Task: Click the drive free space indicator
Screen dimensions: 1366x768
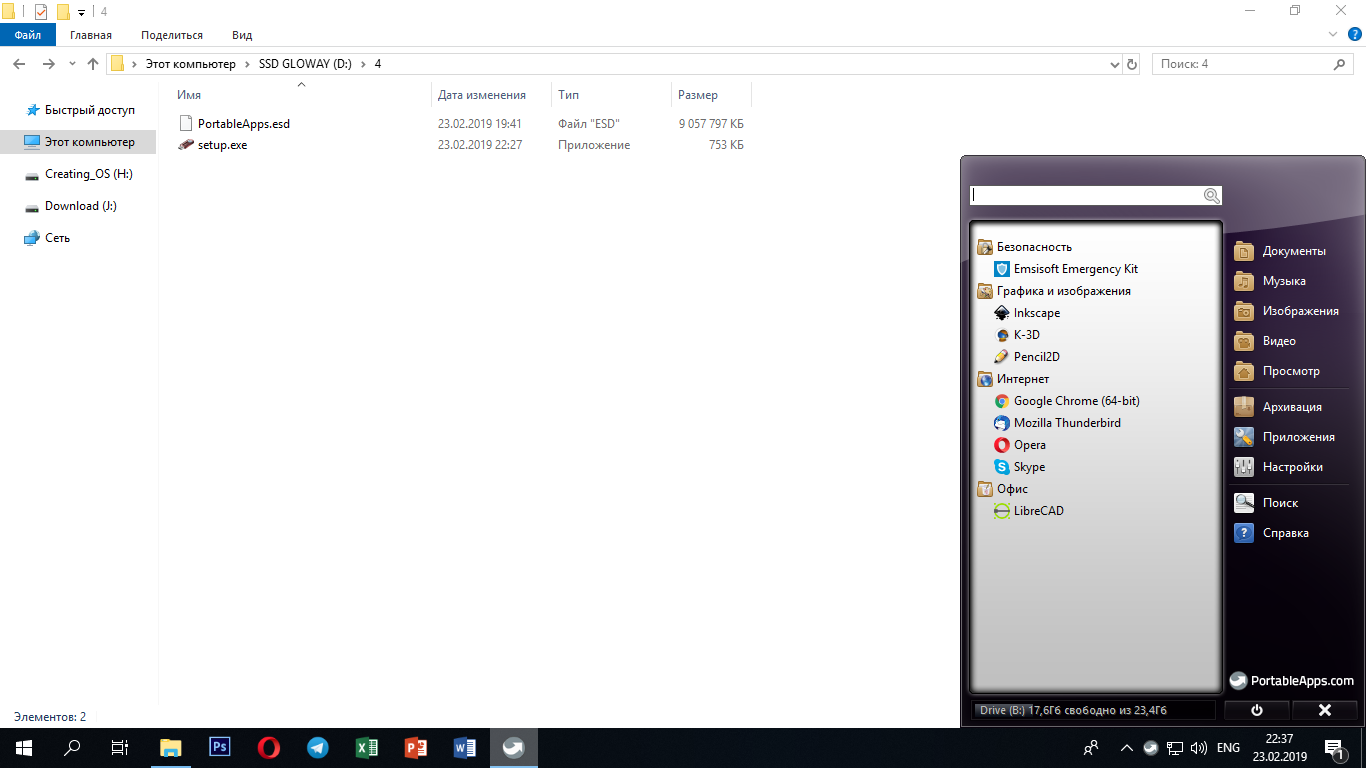Action: (x=1094, y=710)
